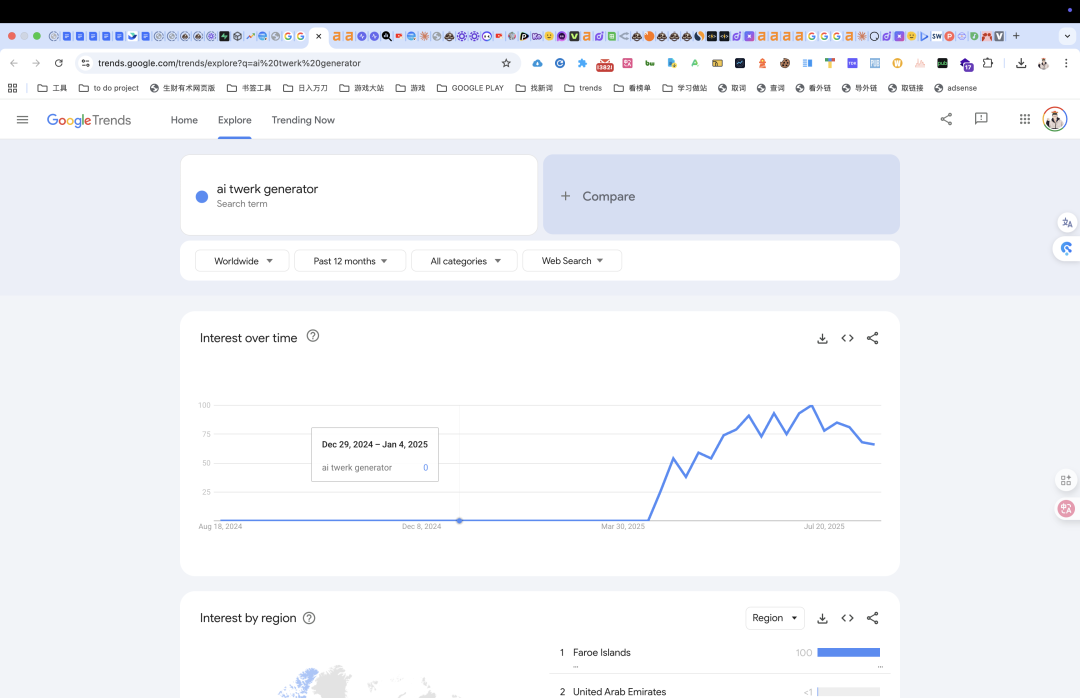The width and height of the screenshot is (1080, 698).
Task: Show help for Interest over time
Action: tap(313, 336)
